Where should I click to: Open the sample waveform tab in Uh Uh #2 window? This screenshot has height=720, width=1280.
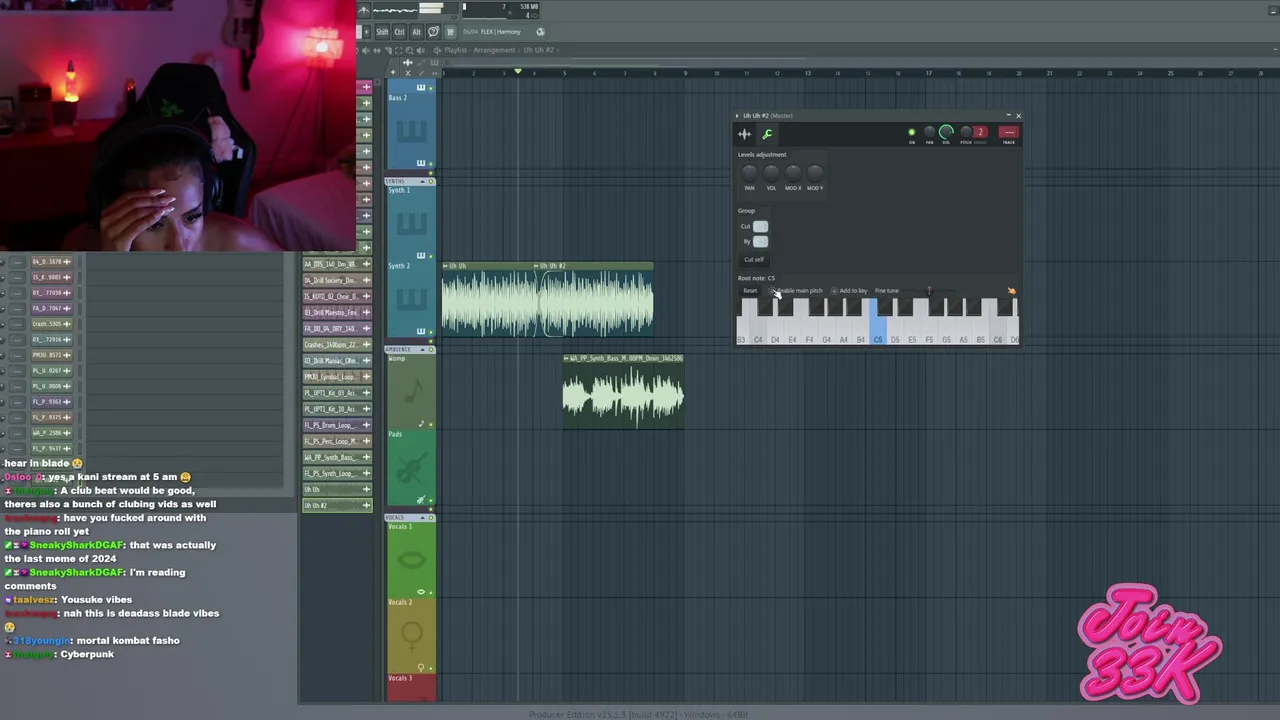744,134
